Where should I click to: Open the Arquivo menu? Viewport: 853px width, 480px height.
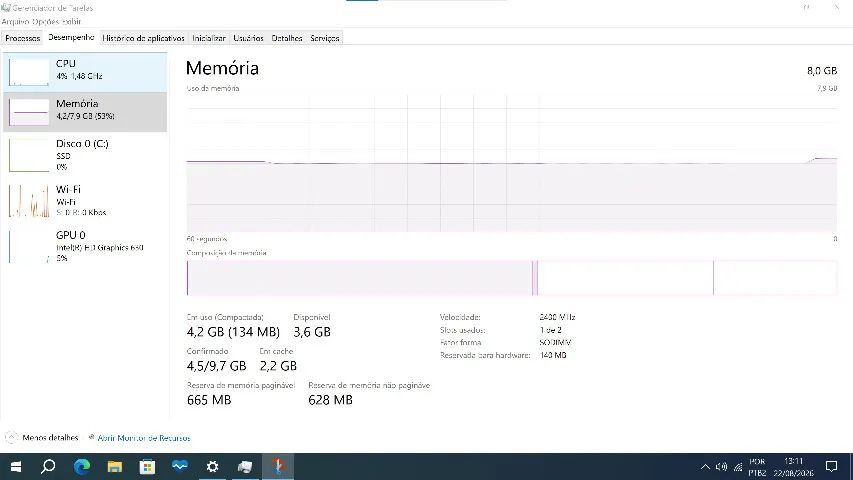tap(15, 22)
